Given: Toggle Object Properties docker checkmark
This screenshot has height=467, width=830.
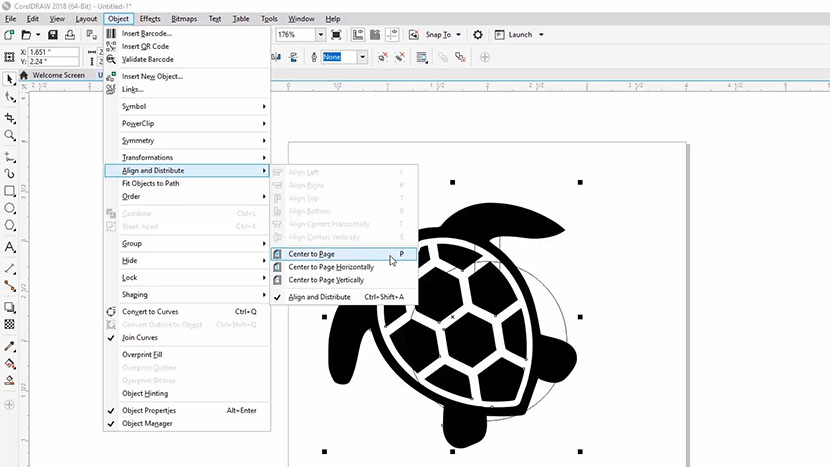Looking at the screenshot, I should (148, 410).
